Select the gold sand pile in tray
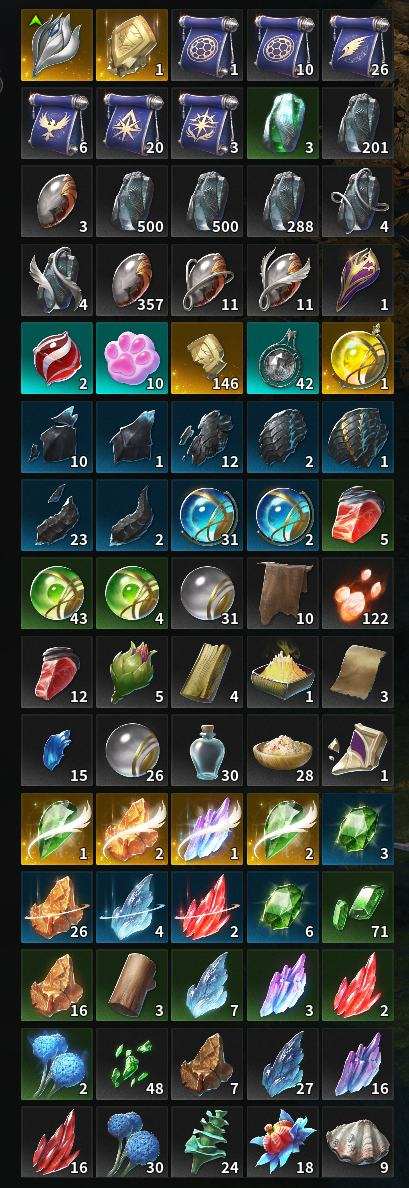This screenshot has width=409, height=1188. pyautogui.click(x=282, y=672)
